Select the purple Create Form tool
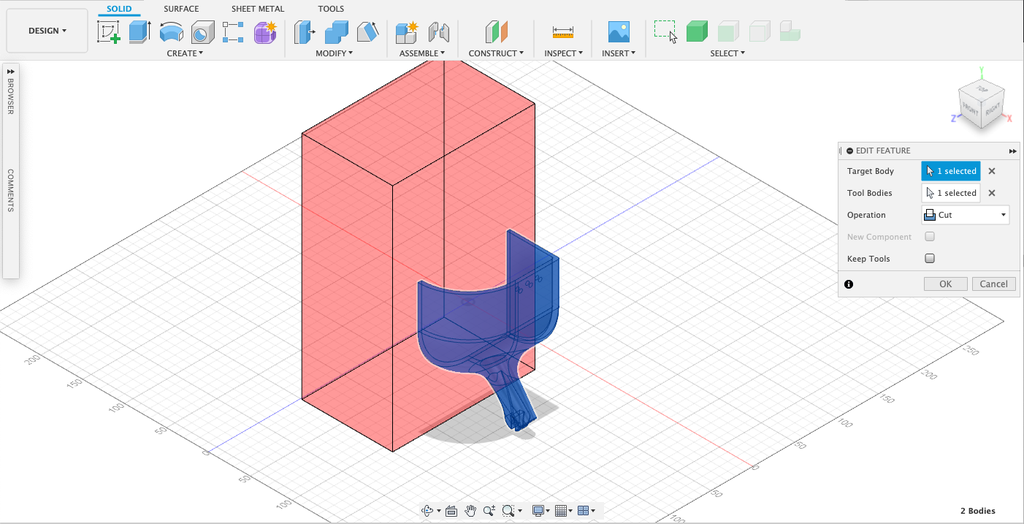1024x524 pixels. pyautogui.click(x=265, y=32)
